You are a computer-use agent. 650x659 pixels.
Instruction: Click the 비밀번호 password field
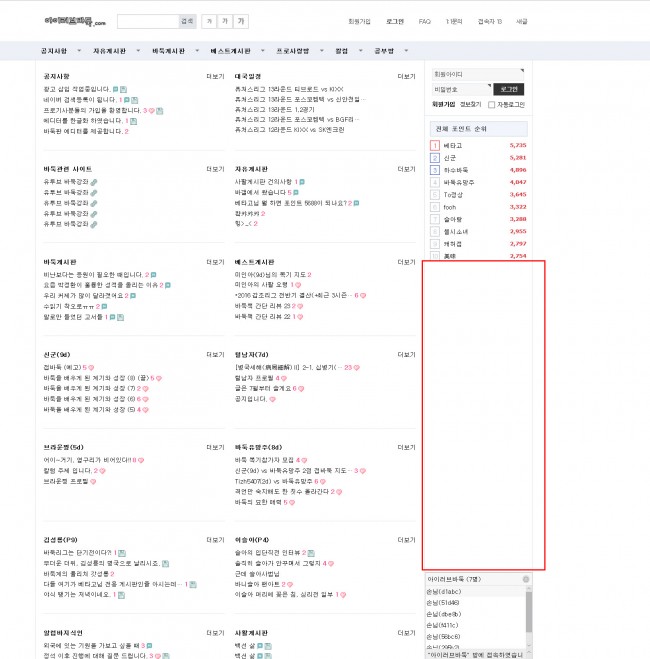(461, 89)
